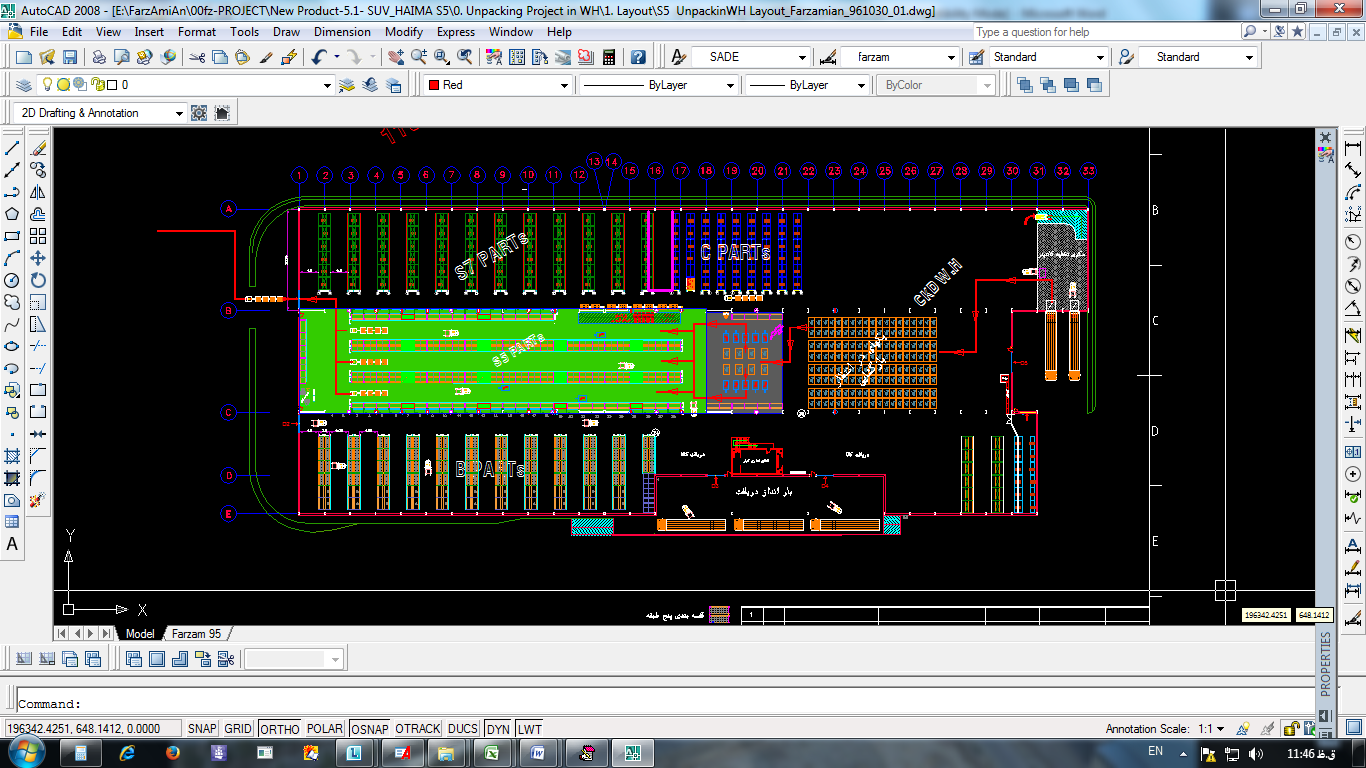Open the Layer Properties Manager
Viewport: 1366px width, 768px height.
coord(25,85)
